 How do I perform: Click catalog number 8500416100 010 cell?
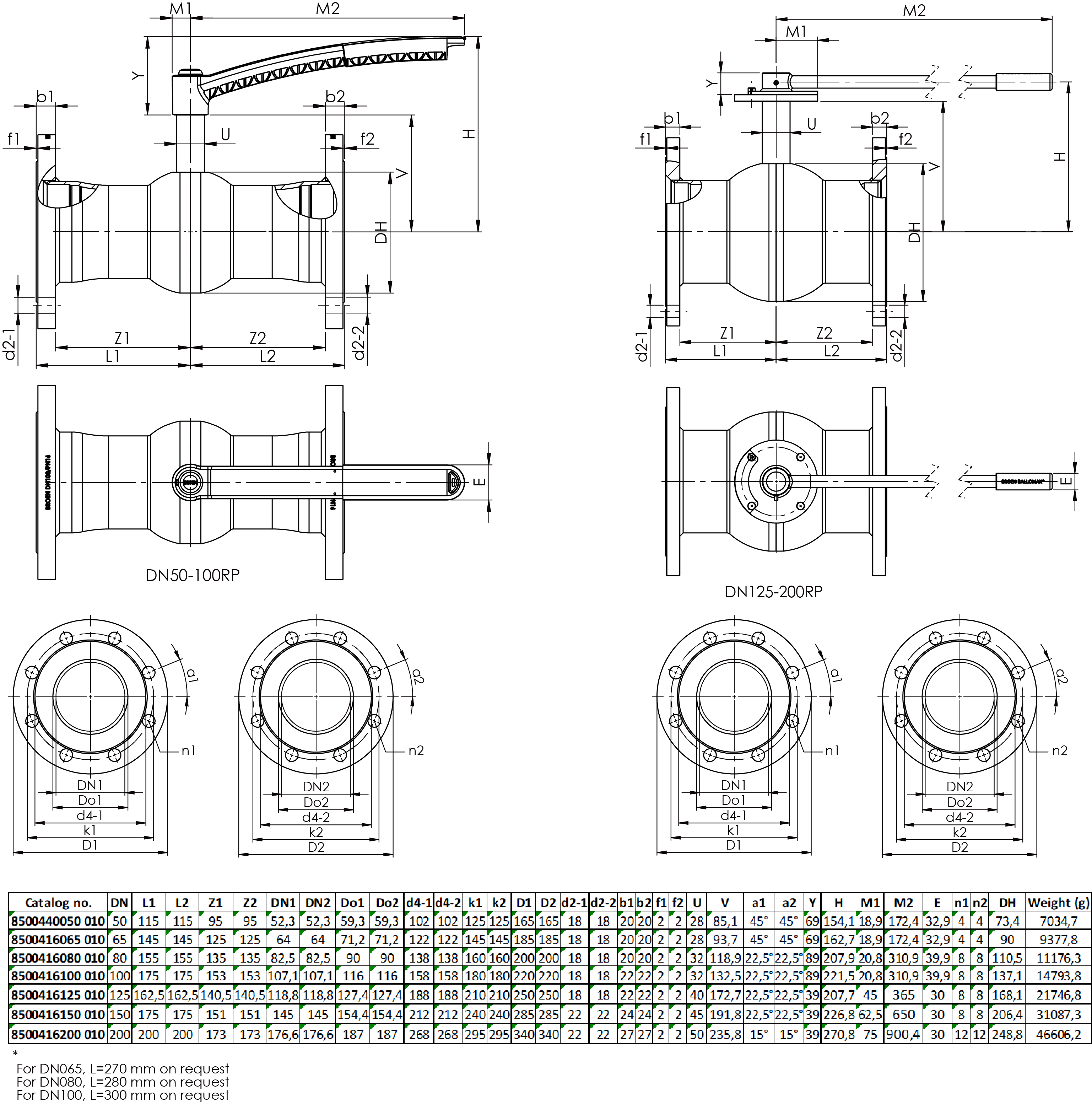tap(58, 976)
